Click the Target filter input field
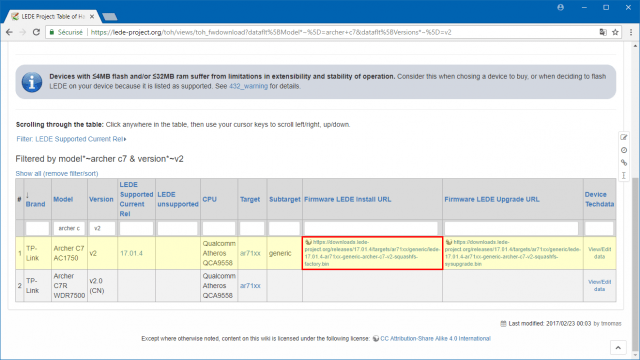 coord(252,228)
